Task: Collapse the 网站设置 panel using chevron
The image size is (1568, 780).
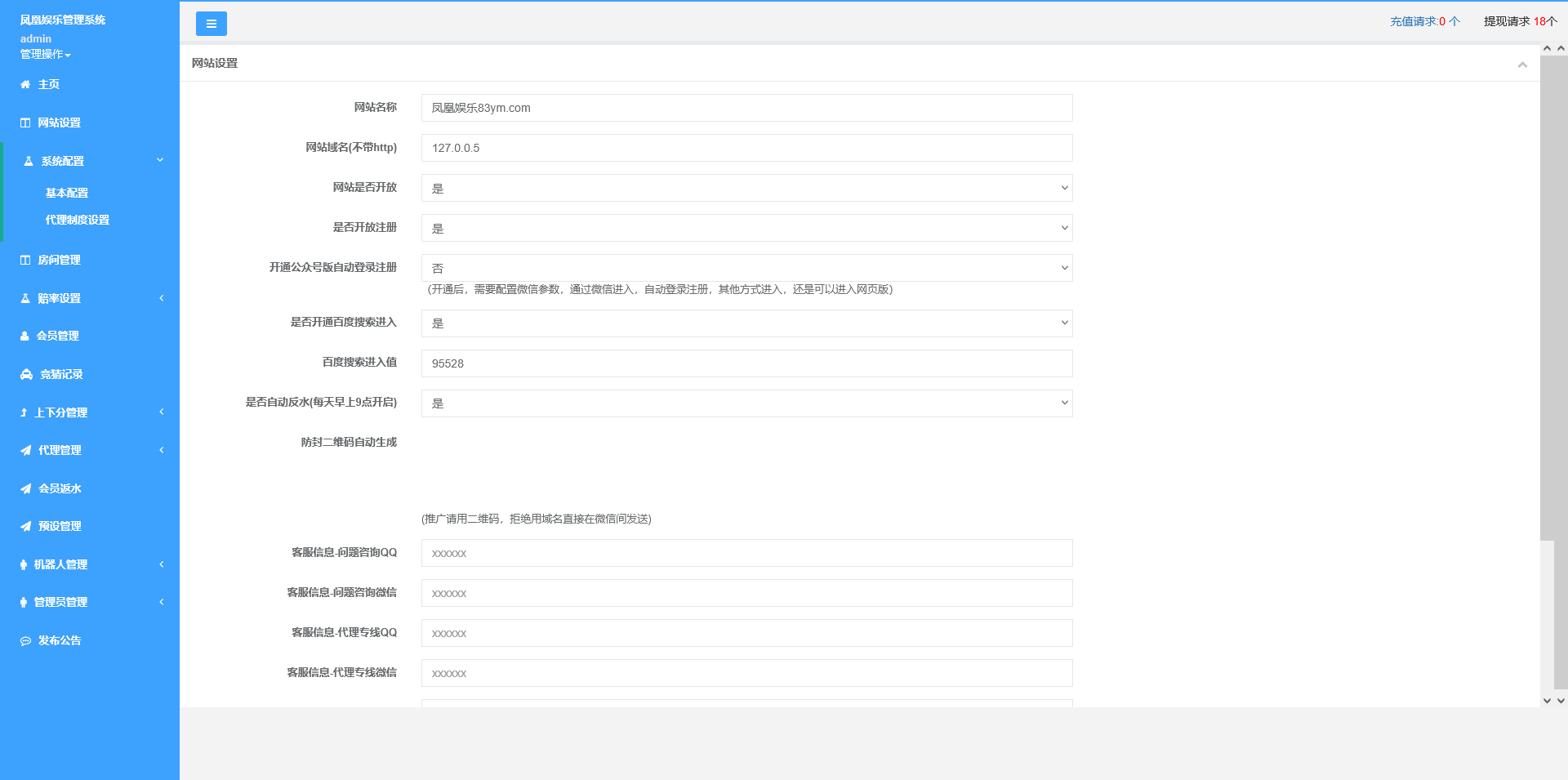Action: (x=1522, y=65)
